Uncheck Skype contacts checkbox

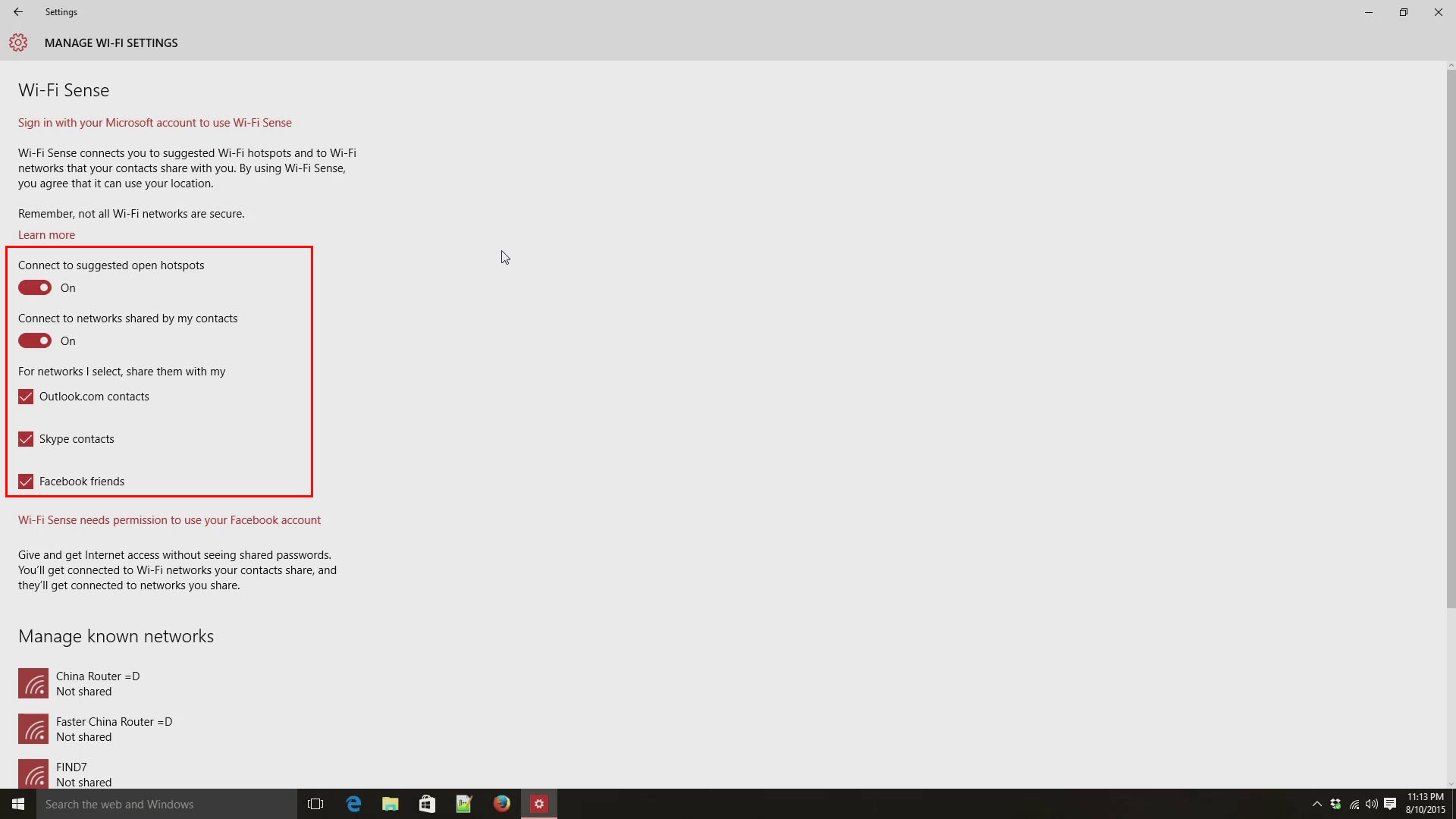point(26,439)
